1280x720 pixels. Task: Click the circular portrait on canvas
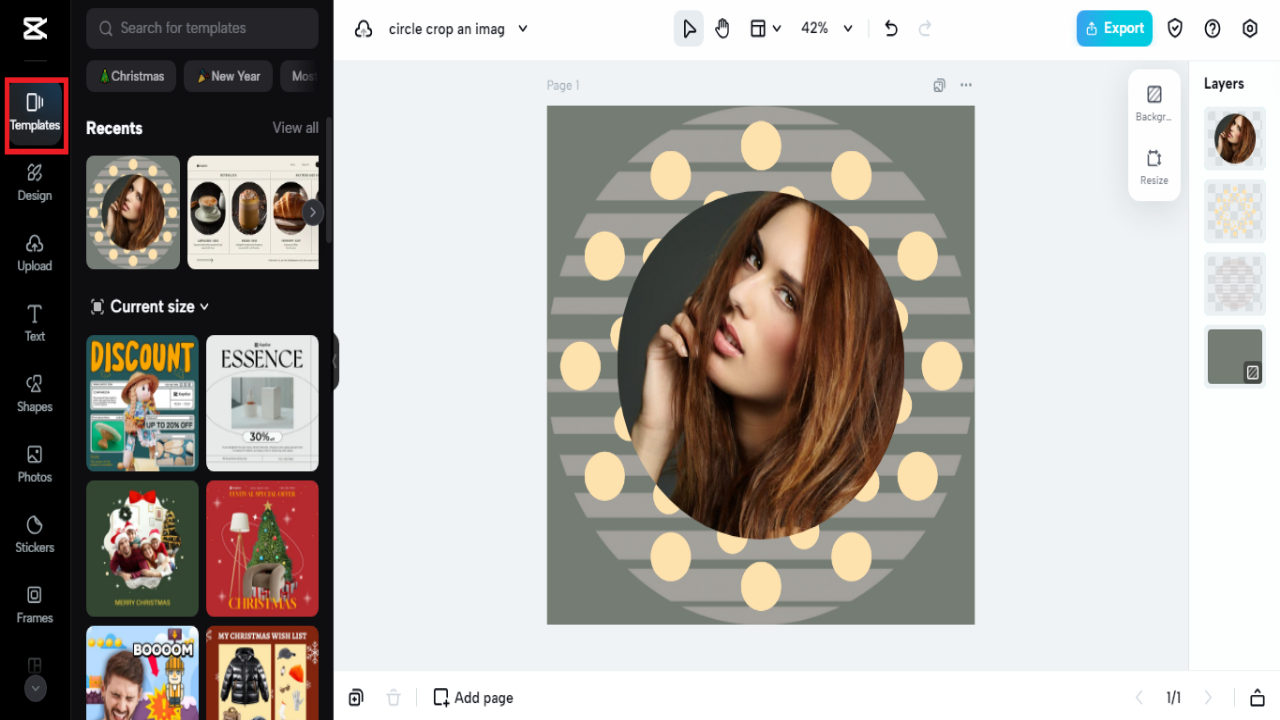(x=761, y=365)
